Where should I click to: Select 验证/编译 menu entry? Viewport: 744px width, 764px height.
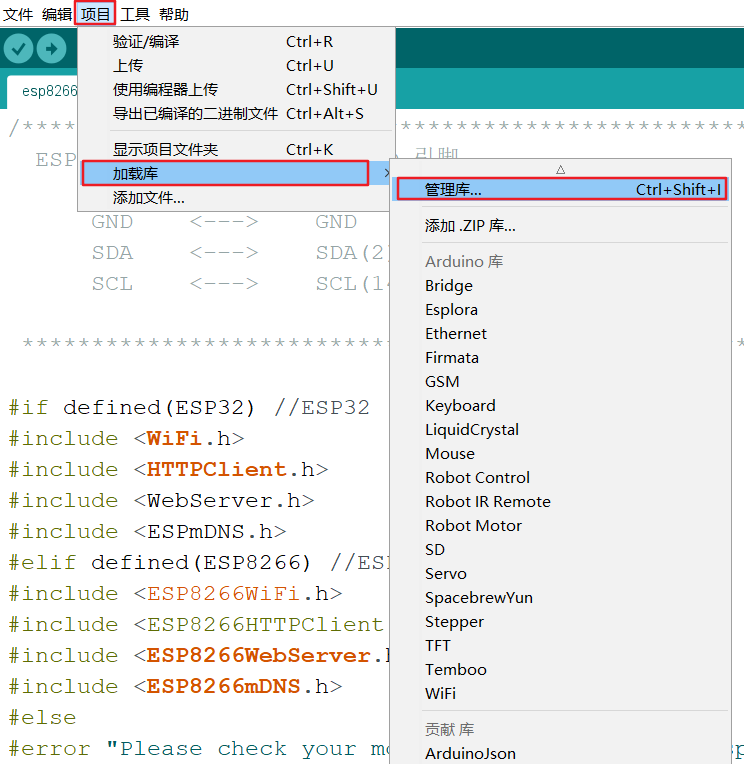(236, 41)
